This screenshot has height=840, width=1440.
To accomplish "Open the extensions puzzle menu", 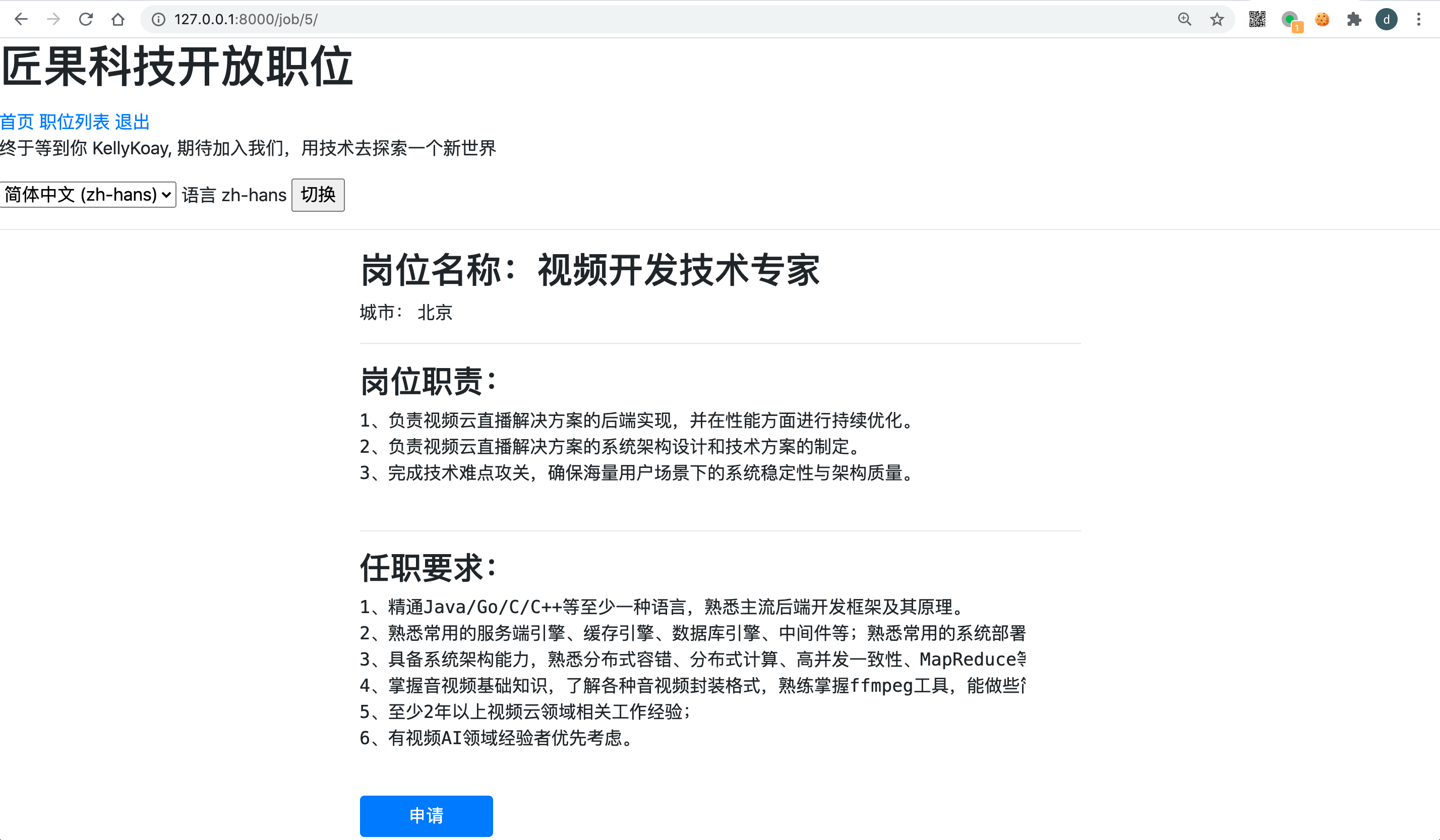I will click(1354, 20).
